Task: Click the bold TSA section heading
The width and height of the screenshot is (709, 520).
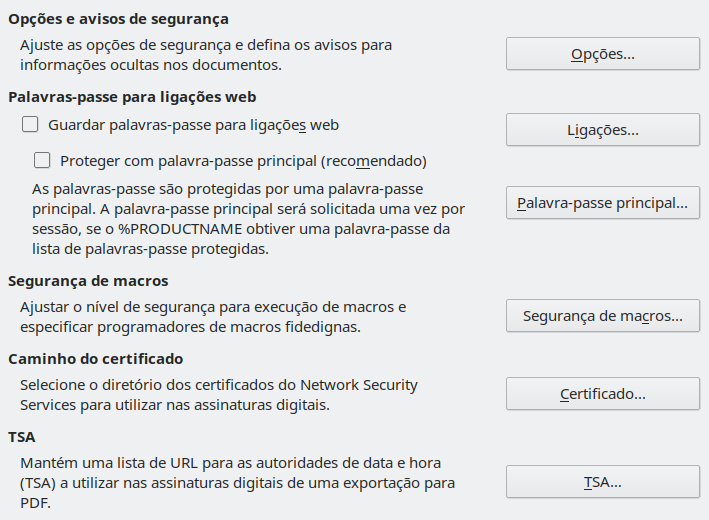Action: click(x=20, y=437)
